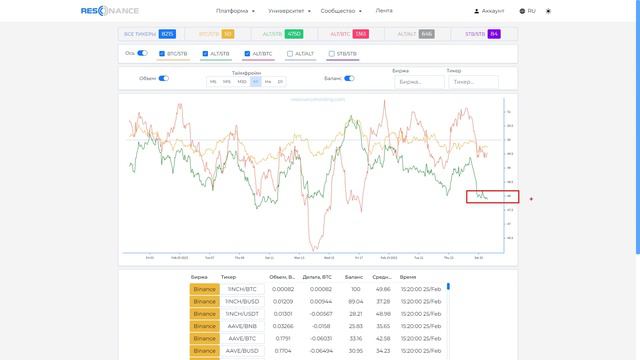Toggle the Баланс switch
Viewport: 640px width, 360px height.
[x=349, y=78]
